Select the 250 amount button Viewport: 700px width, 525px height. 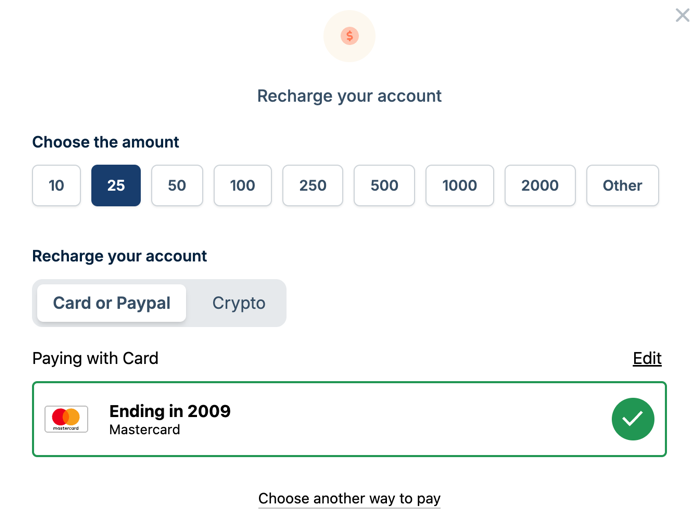[x=313, y=185]
